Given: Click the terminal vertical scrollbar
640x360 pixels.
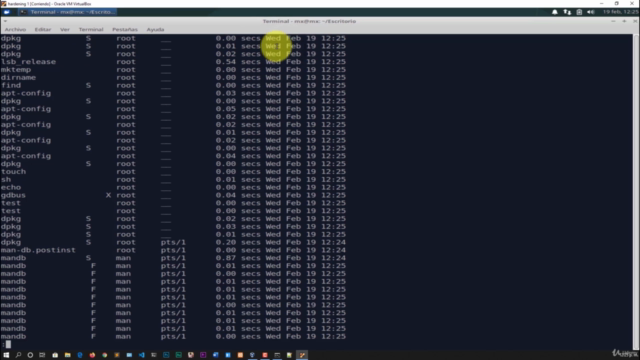Looking at the screenshot, I should tap(636, 191).
